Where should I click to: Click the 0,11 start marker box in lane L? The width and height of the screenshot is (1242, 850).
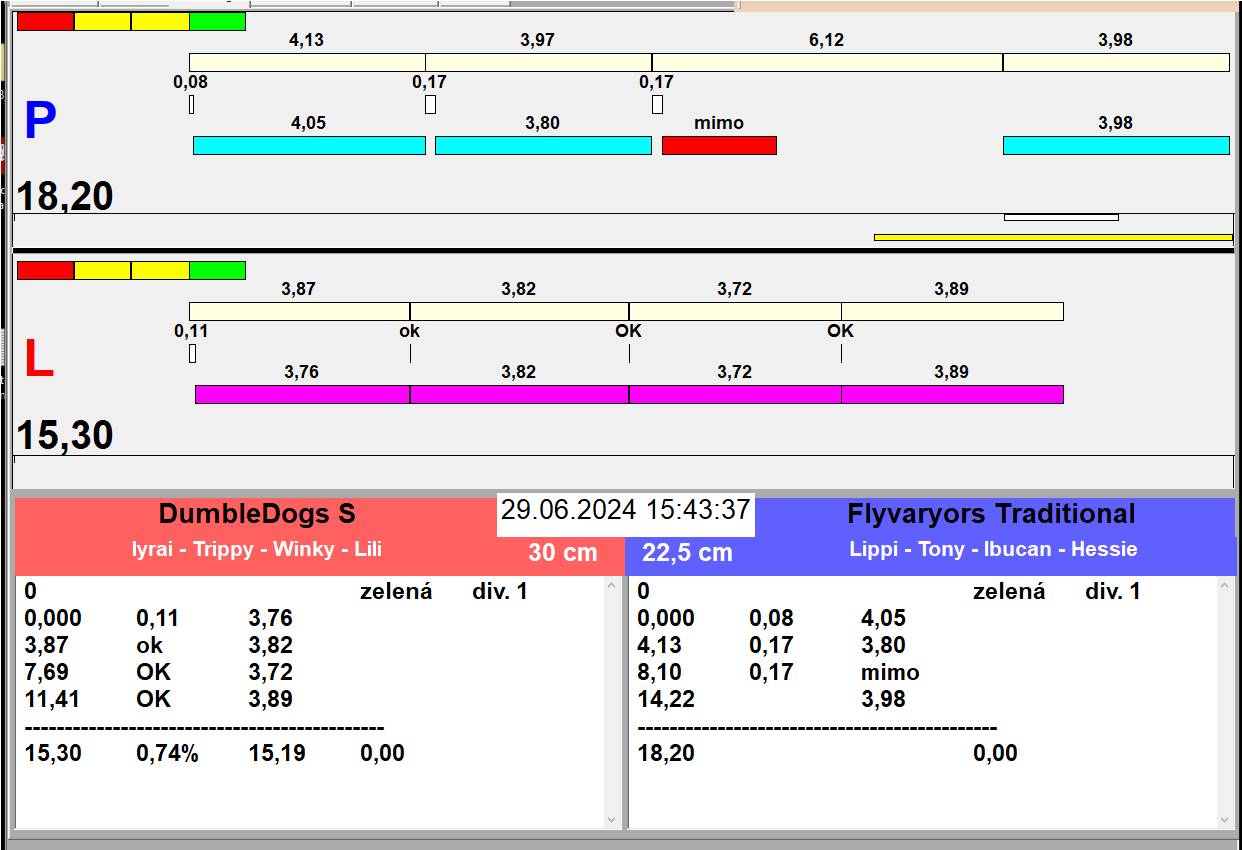coord(192,353)
